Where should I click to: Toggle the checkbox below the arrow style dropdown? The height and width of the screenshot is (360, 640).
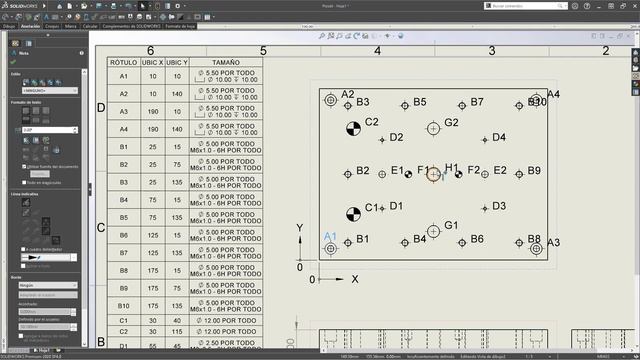pyautogui.click(x=23, y=266)
